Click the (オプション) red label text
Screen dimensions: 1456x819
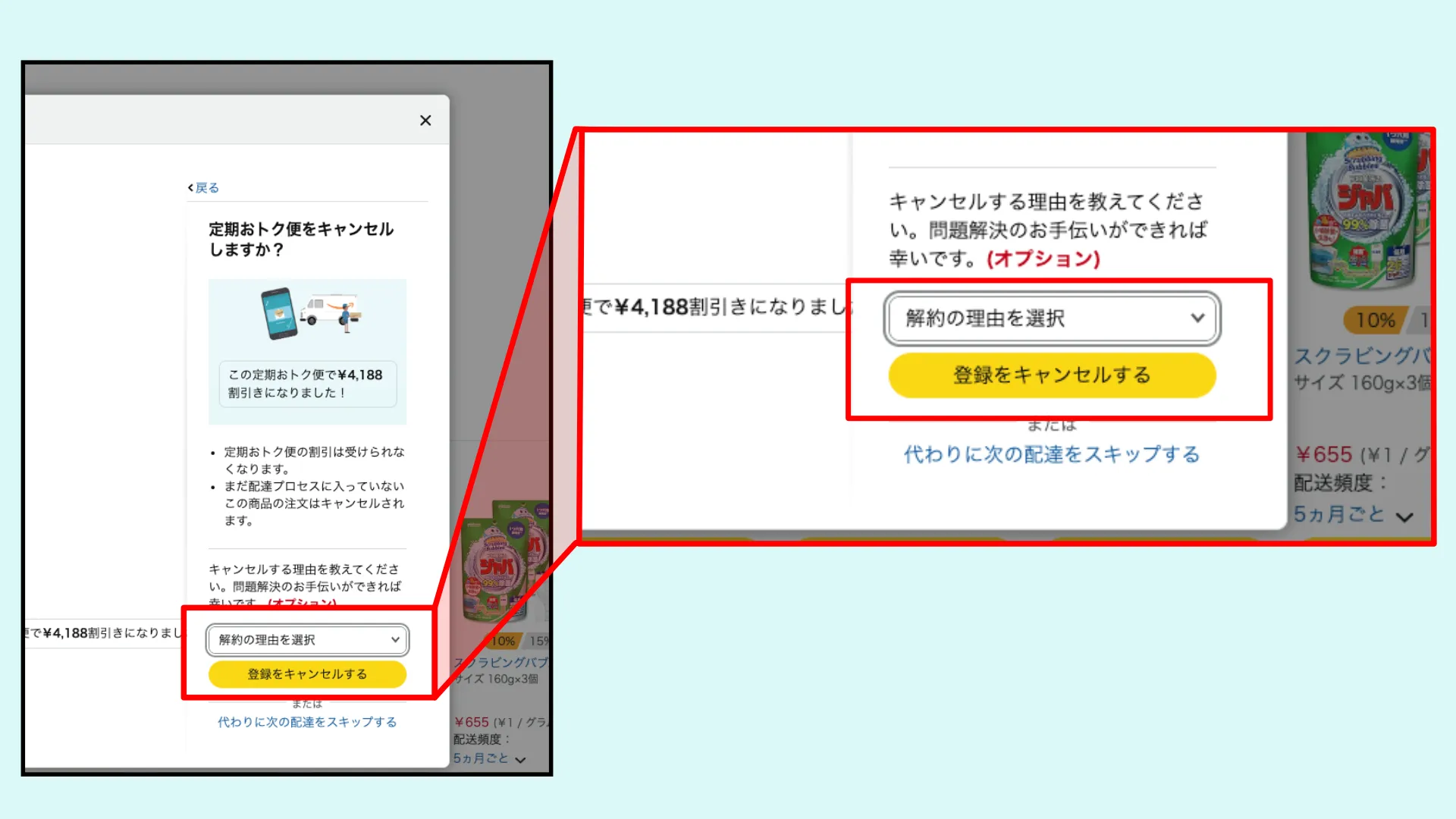pos(1043,259)
